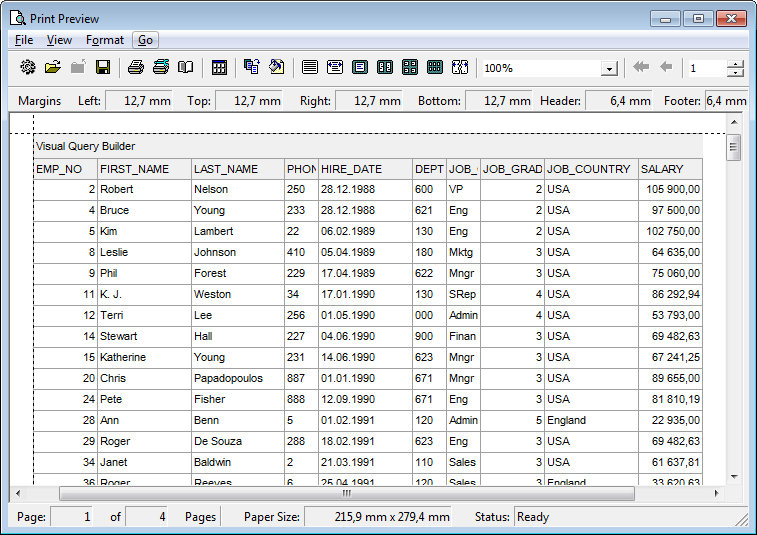This screenshot has height=535, width=757.
Task: Click the Left margin value field
Action: click(138, 101)
